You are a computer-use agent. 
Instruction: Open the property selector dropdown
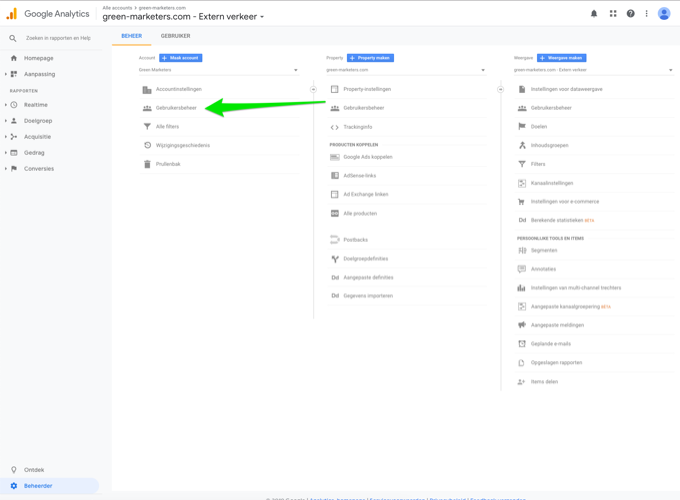click(x=405, y=70)
